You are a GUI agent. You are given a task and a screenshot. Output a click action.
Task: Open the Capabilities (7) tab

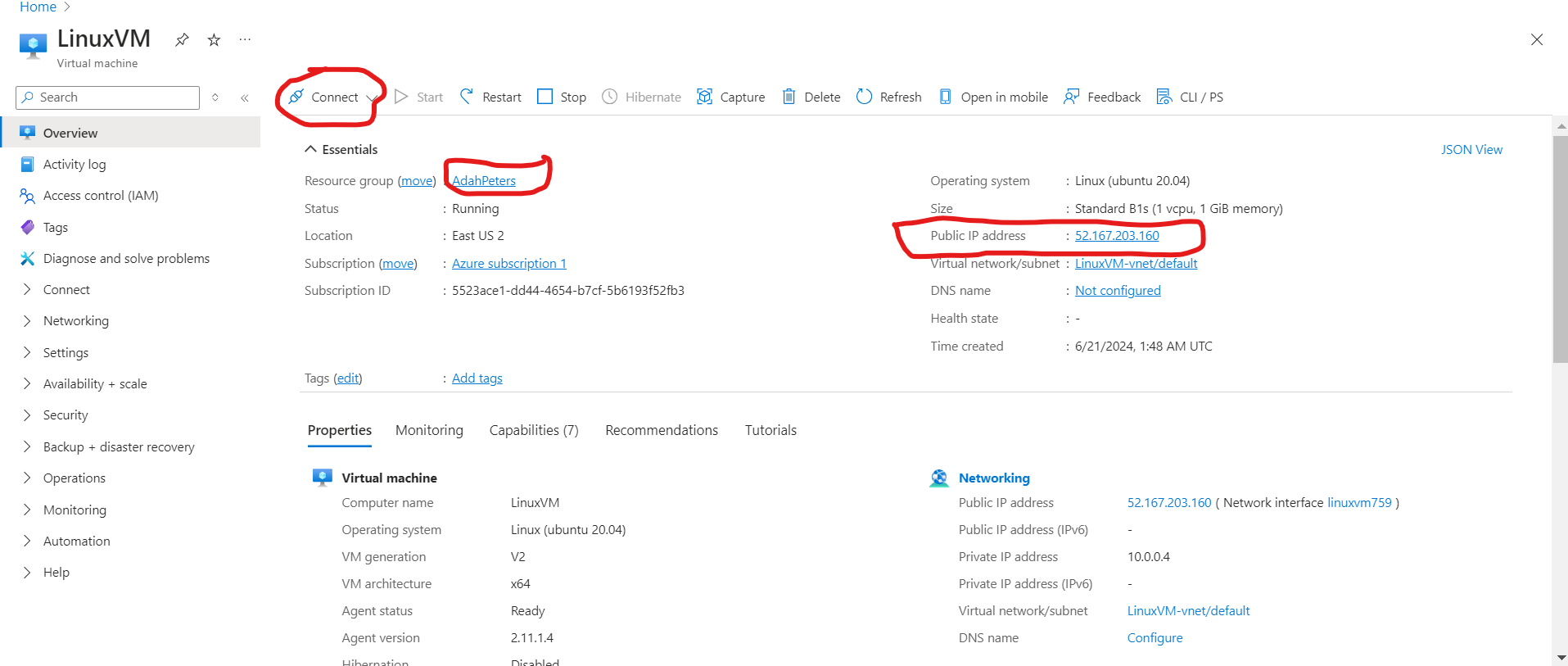click(534, 430)
